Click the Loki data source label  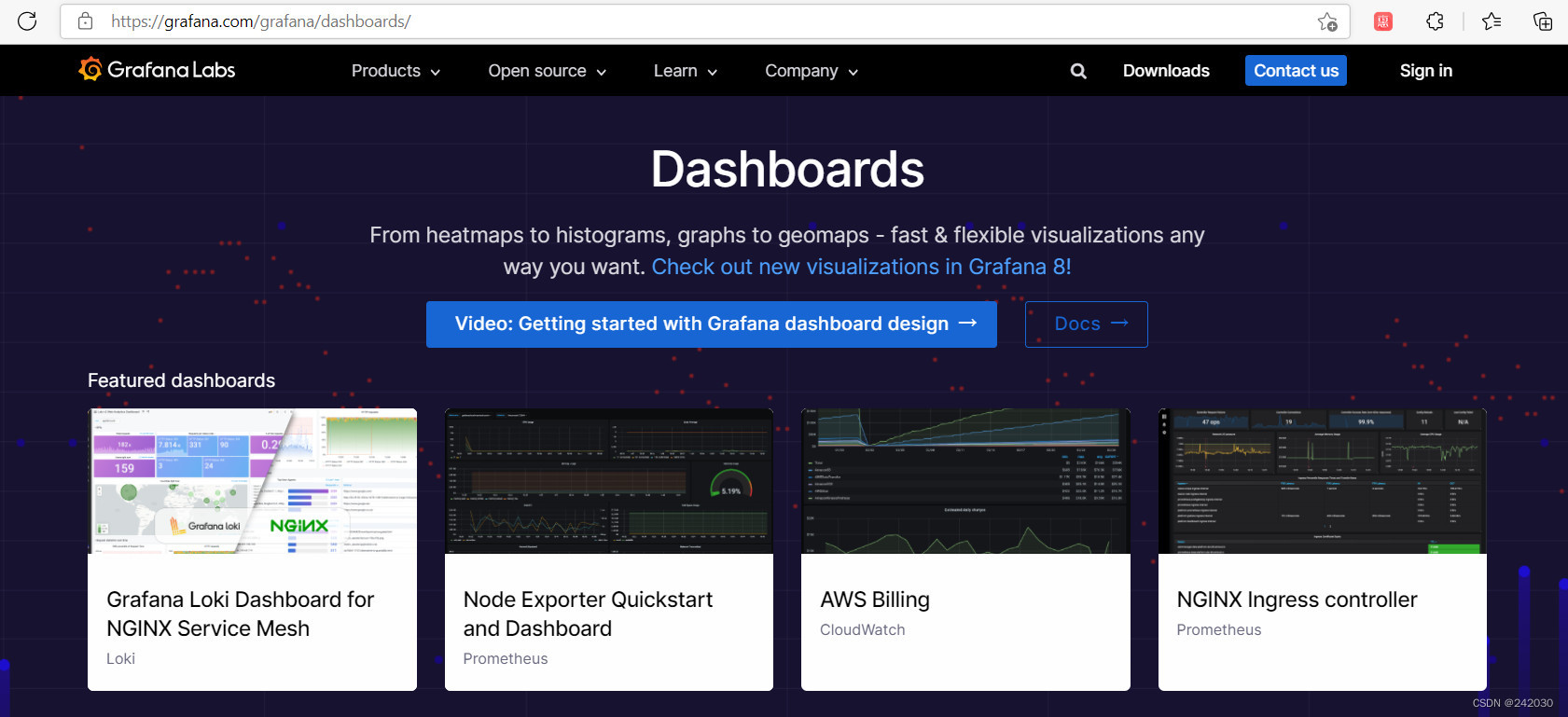[x=121, y=658]
